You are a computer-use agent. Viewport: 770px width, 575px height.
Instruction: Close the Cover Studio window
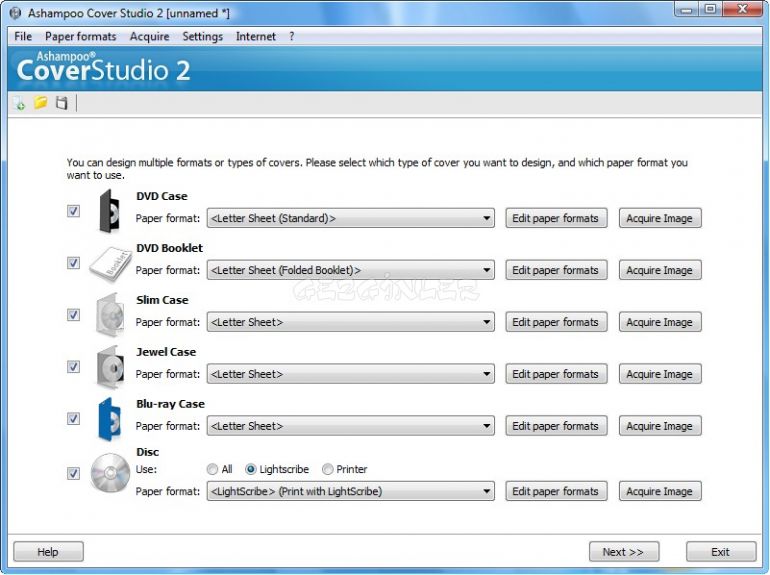tap(742, 9)
